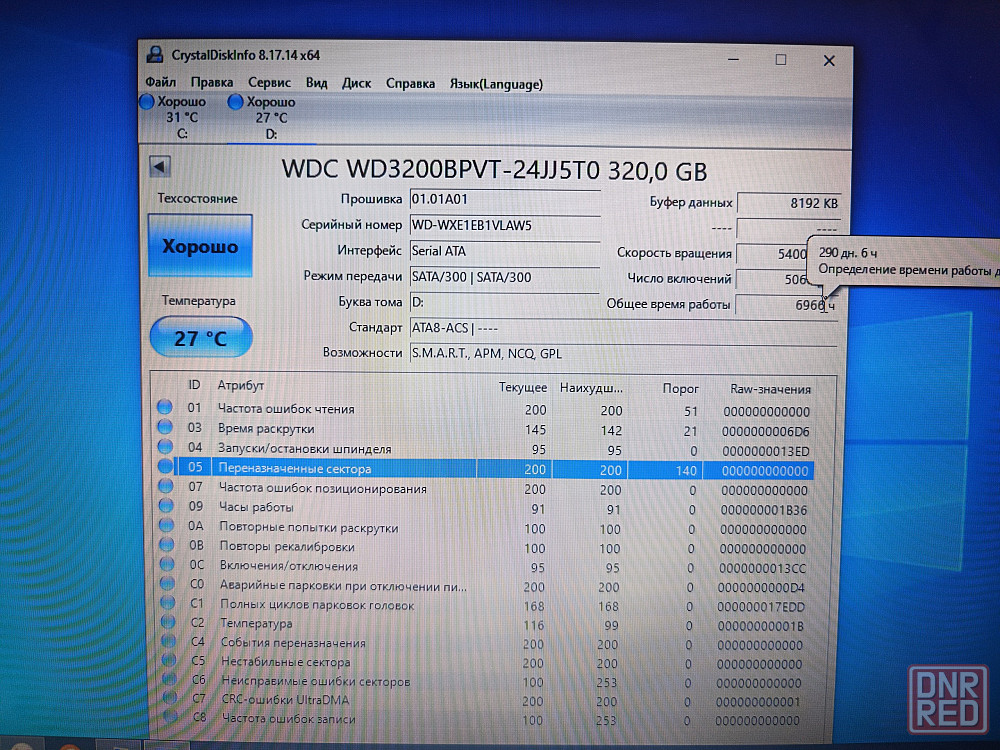Open the Сервис menu
This screenshot has height=750, width=1000.
(269, 83)
